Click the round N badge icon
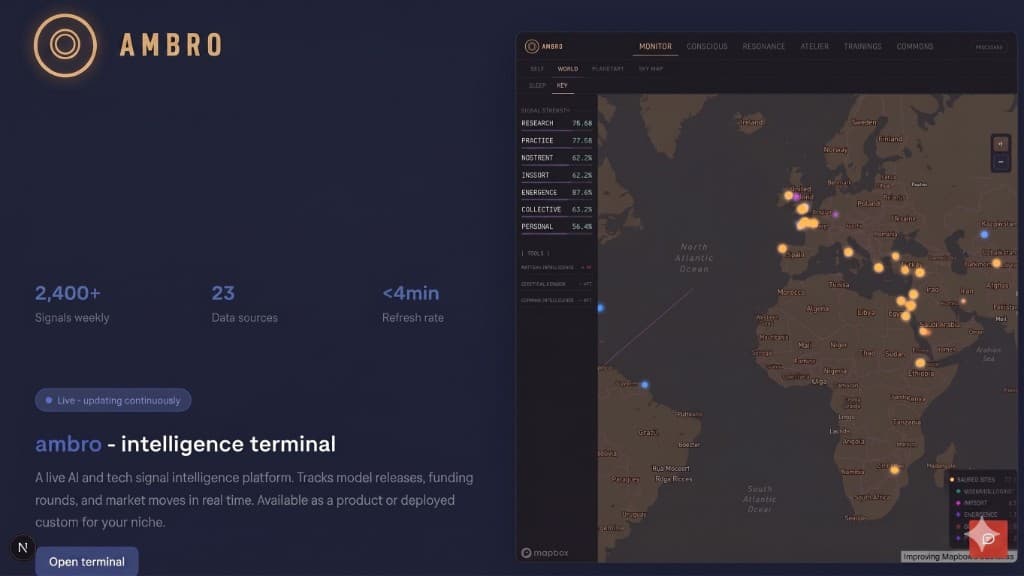The image size is (1024, 576). (x=23, y=547)
